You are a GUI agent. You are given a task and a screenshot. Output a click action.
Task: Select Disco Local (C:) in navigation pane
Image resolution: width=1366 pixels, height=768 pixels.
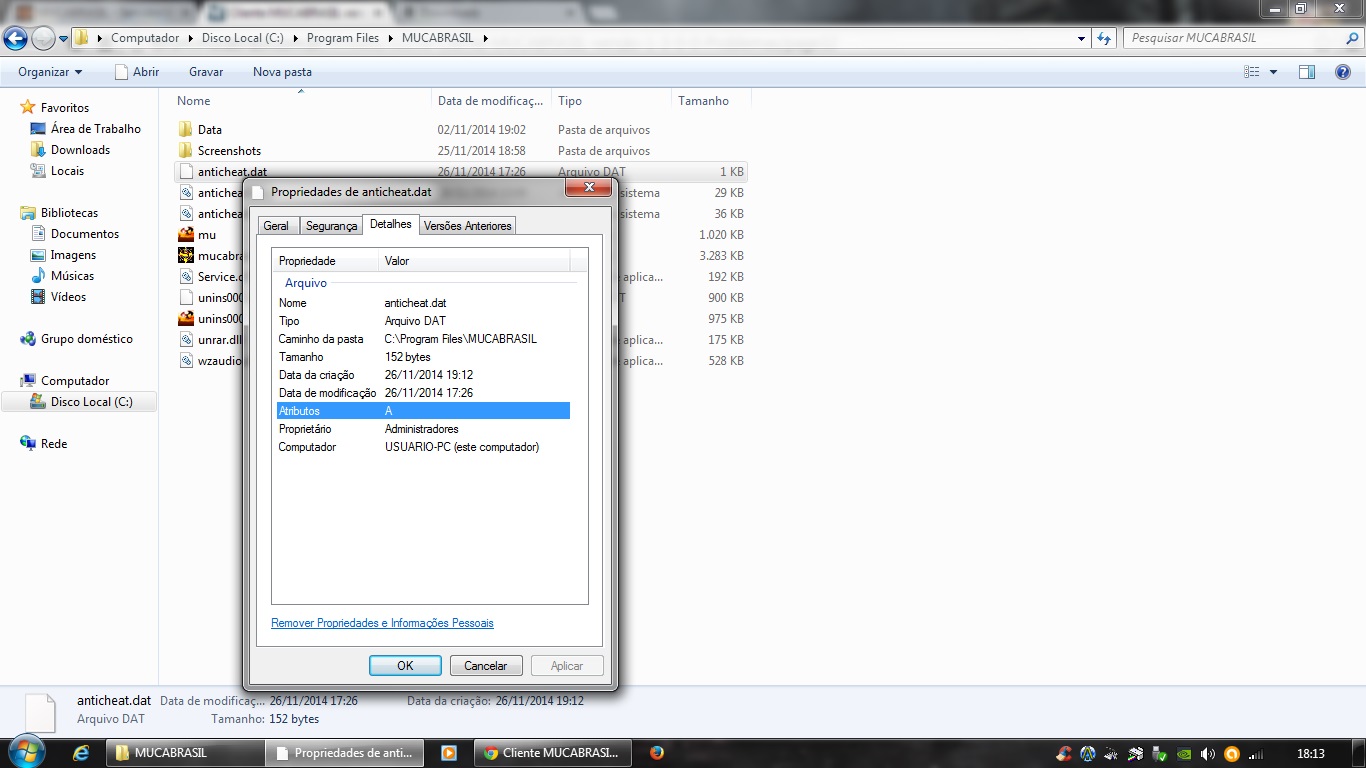pos(91,402)
